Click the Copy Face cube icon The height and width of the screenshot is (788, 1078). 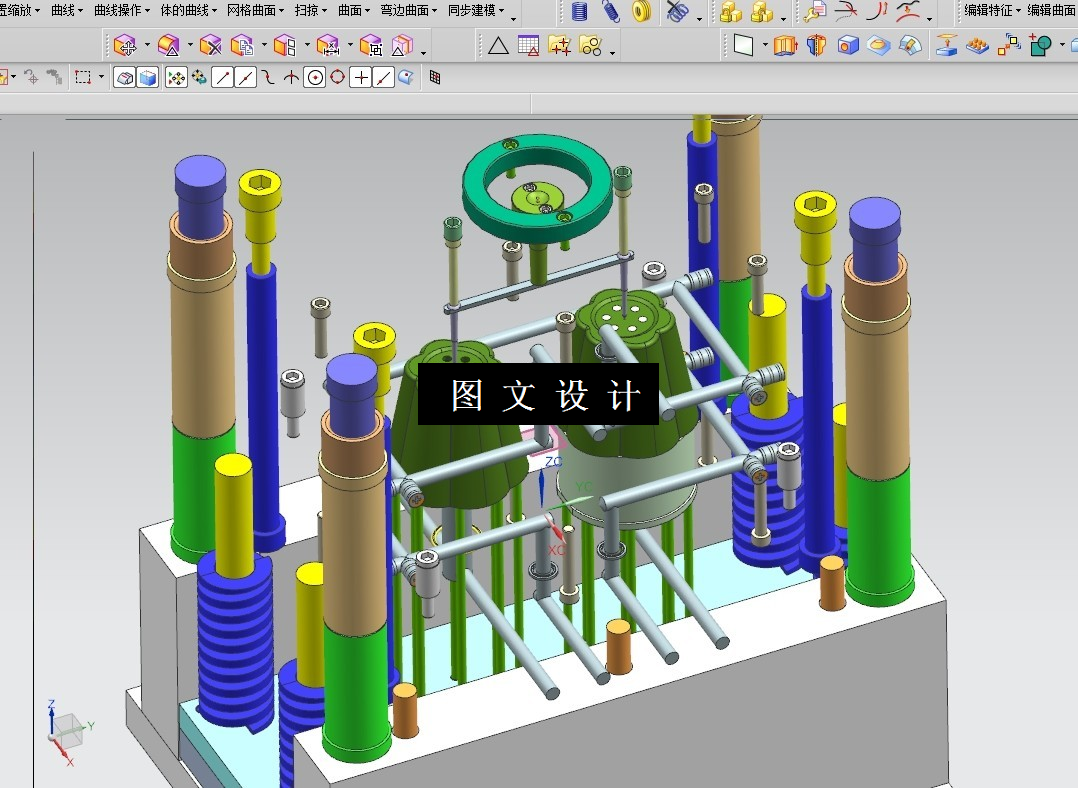242,46
